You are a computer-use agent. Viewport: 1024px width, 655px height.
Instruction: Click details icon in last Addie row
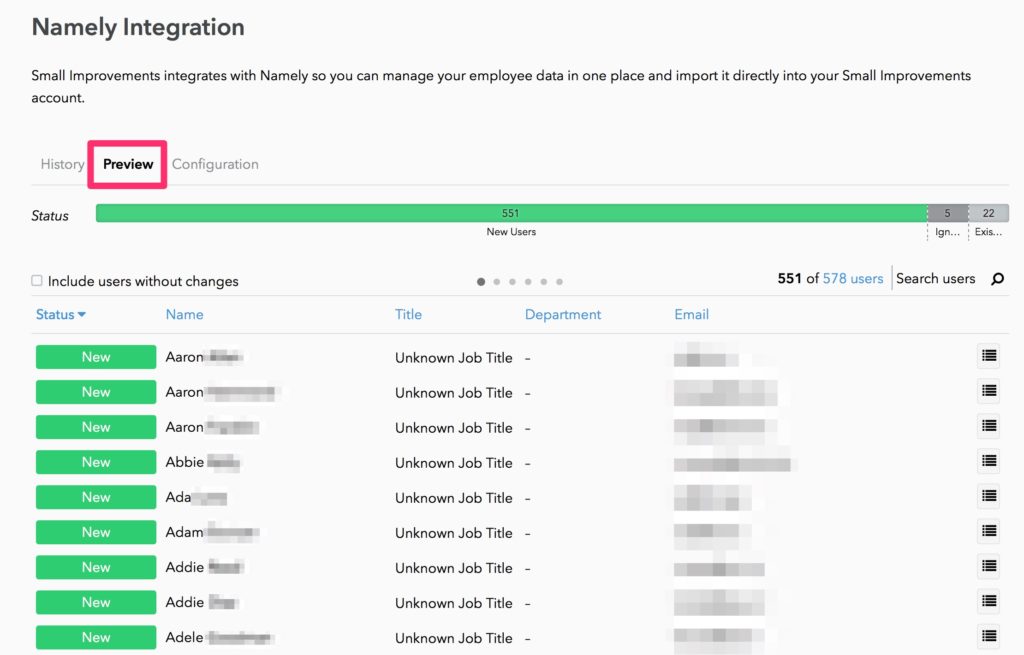[988, 601]
